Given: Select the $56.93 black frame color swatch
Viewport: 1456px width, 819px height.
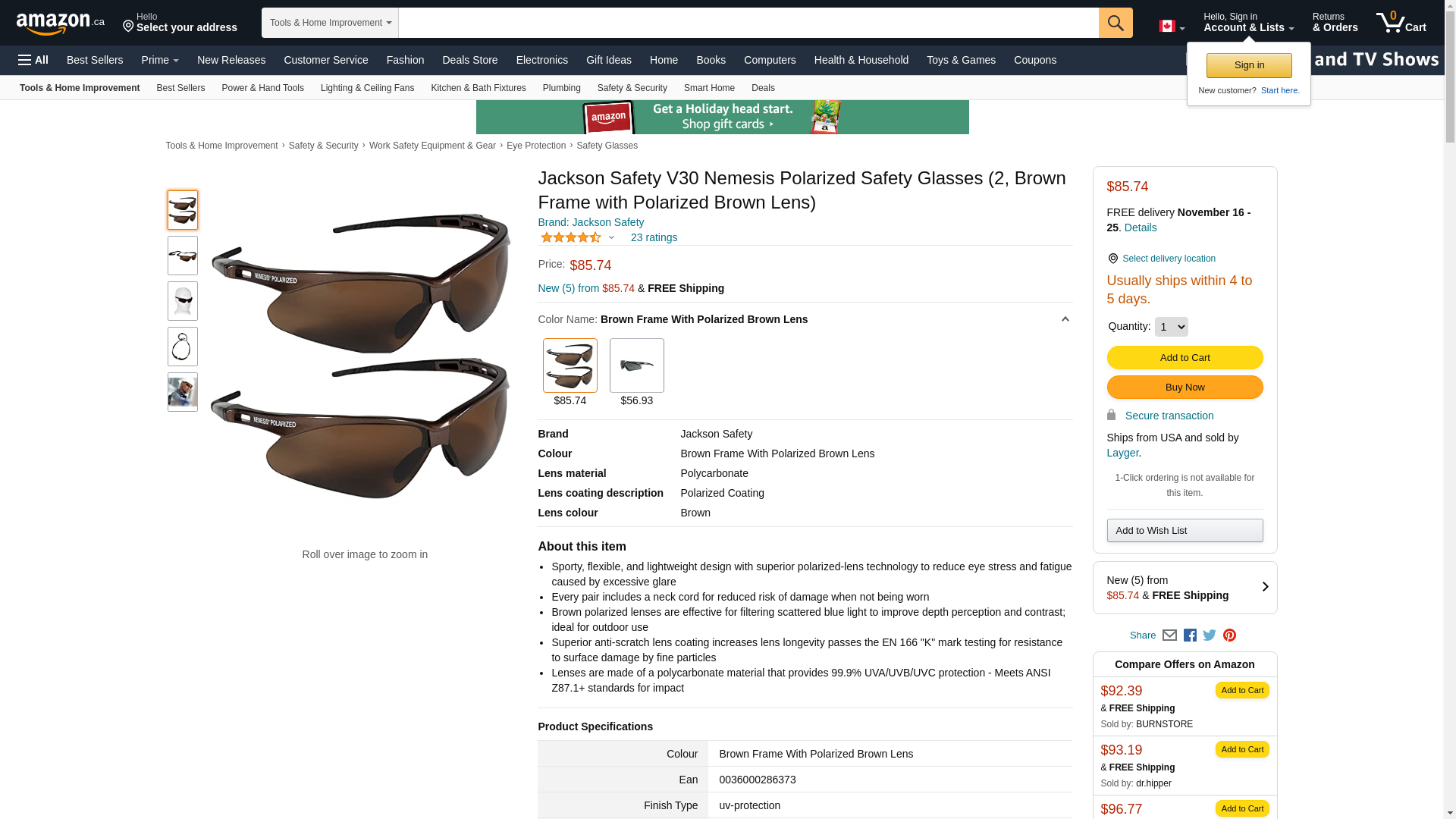Looking at the screenshot, I should (x=636, y=366).
